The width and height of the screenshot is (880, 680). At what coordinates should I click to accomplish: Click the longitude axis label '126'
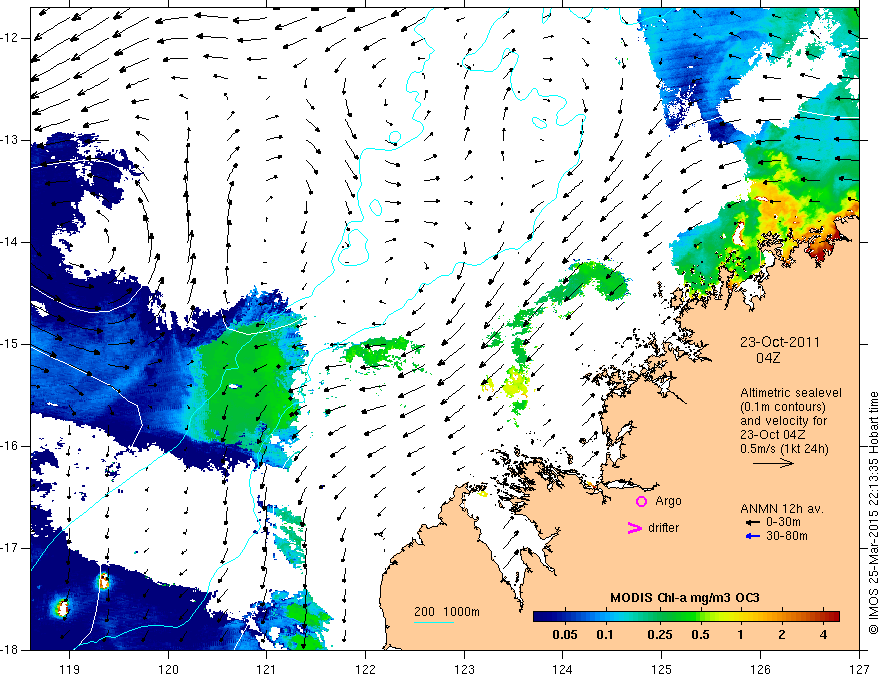pyautogui.click(x=760, y=669)
